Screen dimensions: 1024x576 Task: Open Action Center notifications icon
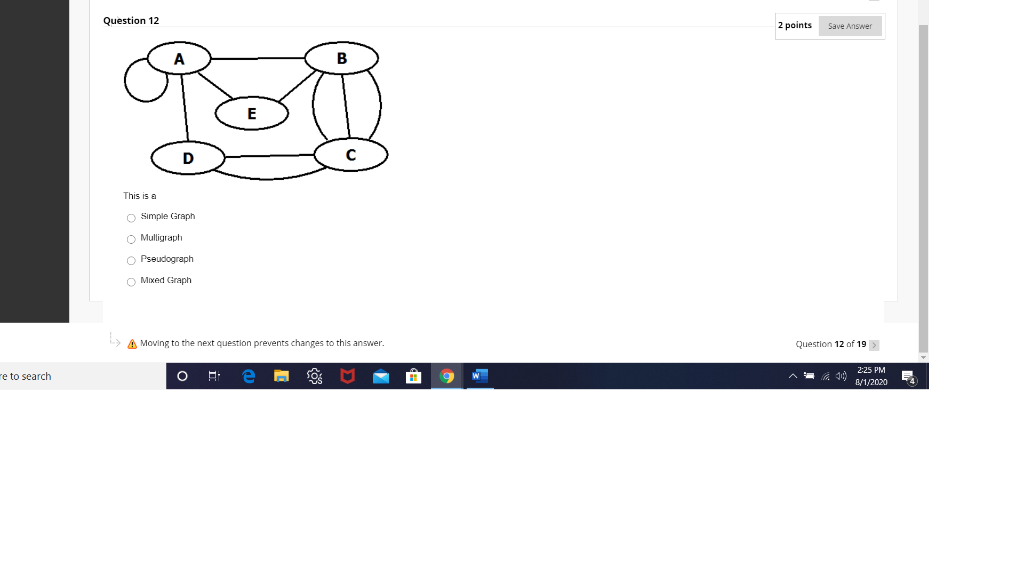coord(909,377)
